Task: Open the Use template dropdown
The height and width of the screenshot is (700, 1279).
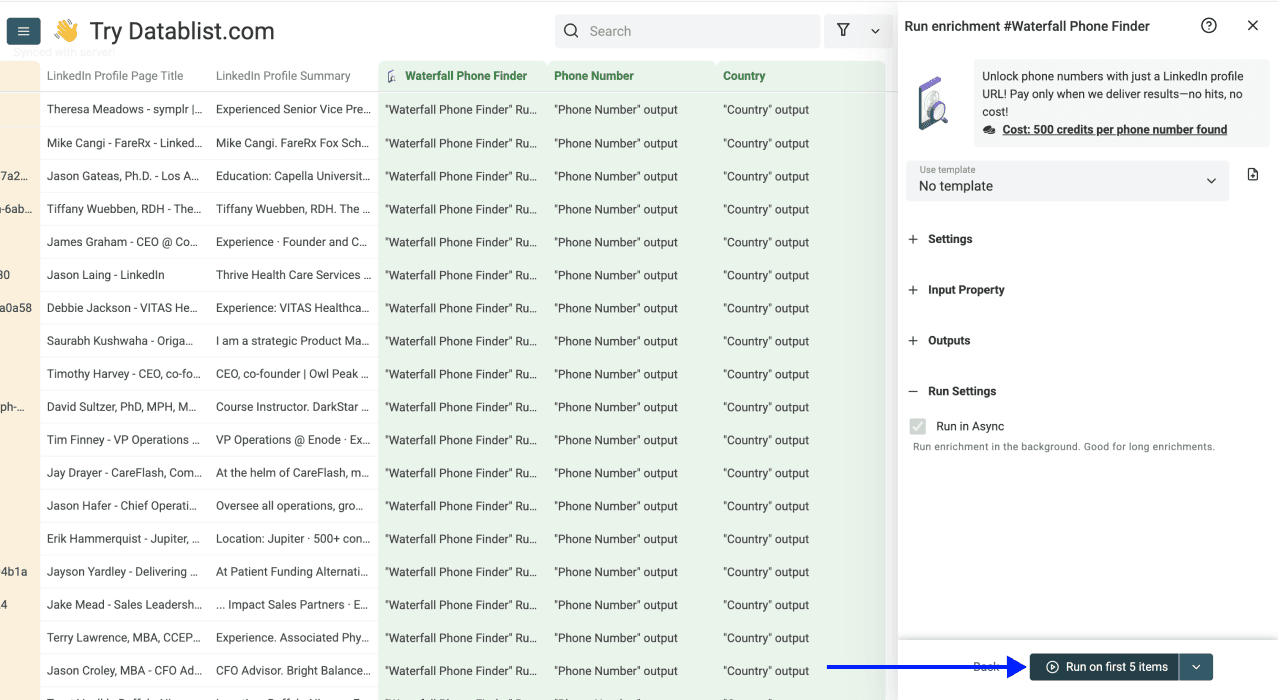Action: coord(1067,181)
